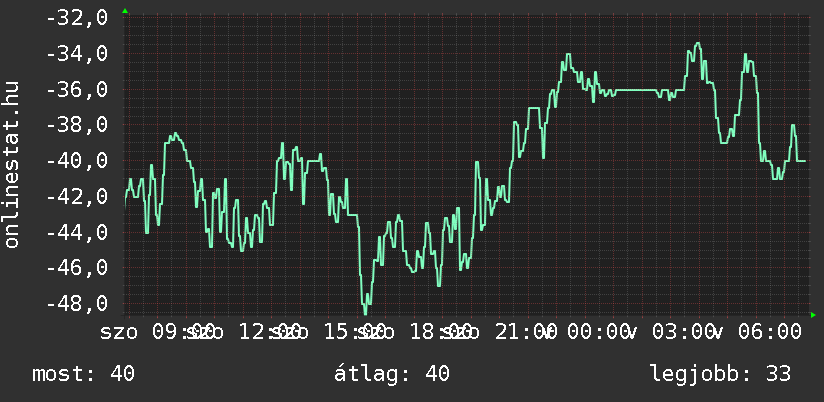The image size is (824, 402).
Task: Click the most: 40 current value text
Action: tap(84, 374)
